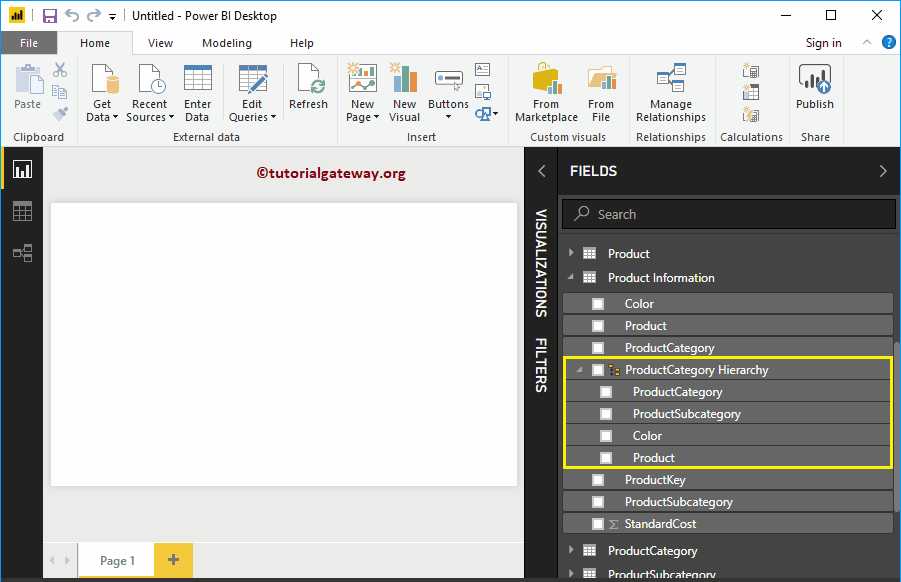
Task: Click the Sign in link
Action: [x=823, y=43]
